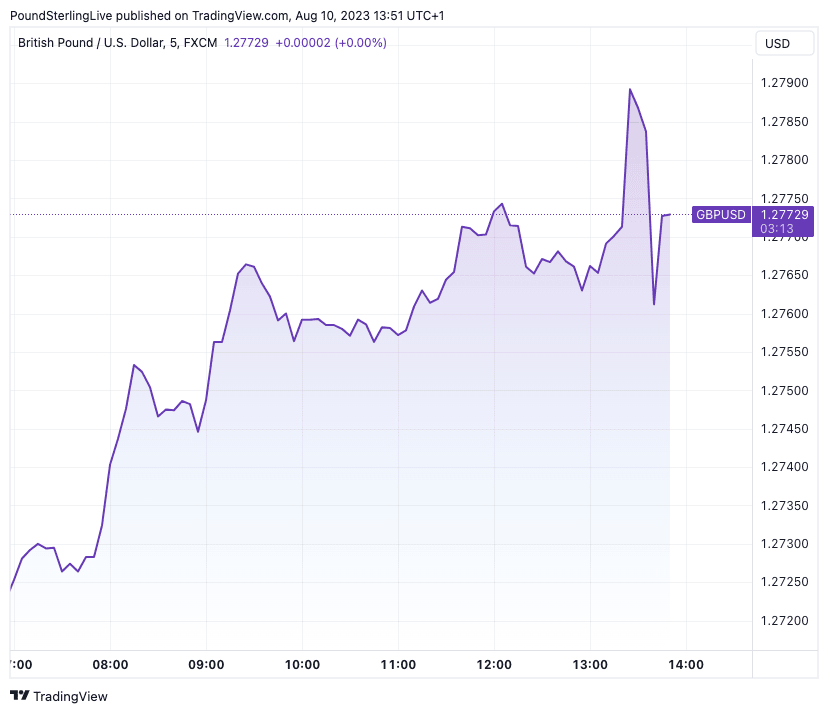
Task: Click the TradingView logo icon
Action: point(20,696)
